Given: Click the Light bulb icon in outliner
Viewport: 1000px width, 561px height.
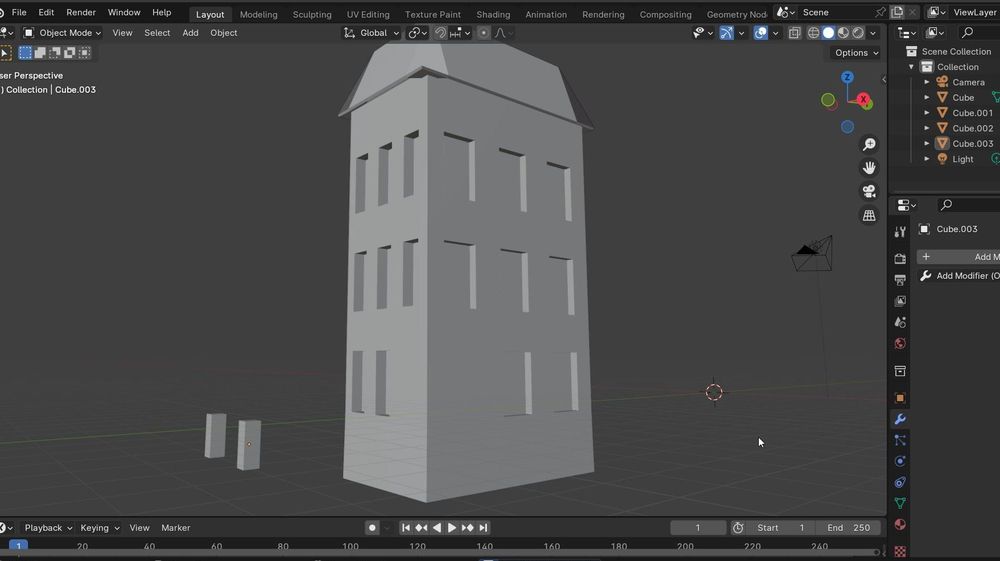Looking at the screenshot, I should tap(942, 159).
